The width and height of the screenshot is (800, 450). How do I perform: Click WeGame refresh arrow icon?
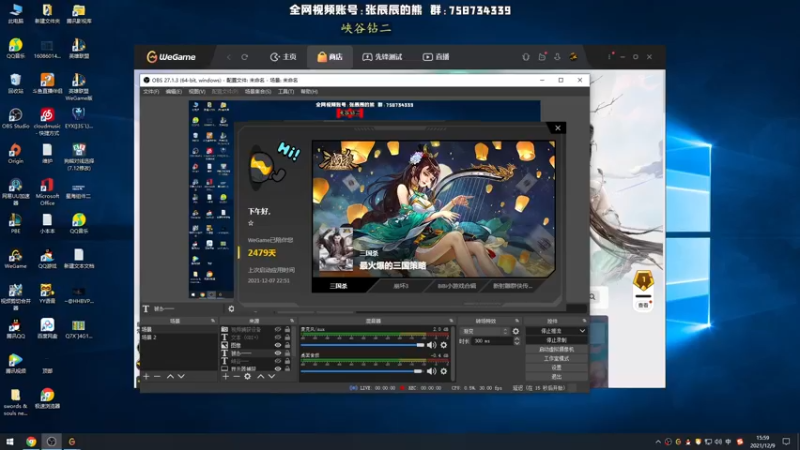coord(245,57)
